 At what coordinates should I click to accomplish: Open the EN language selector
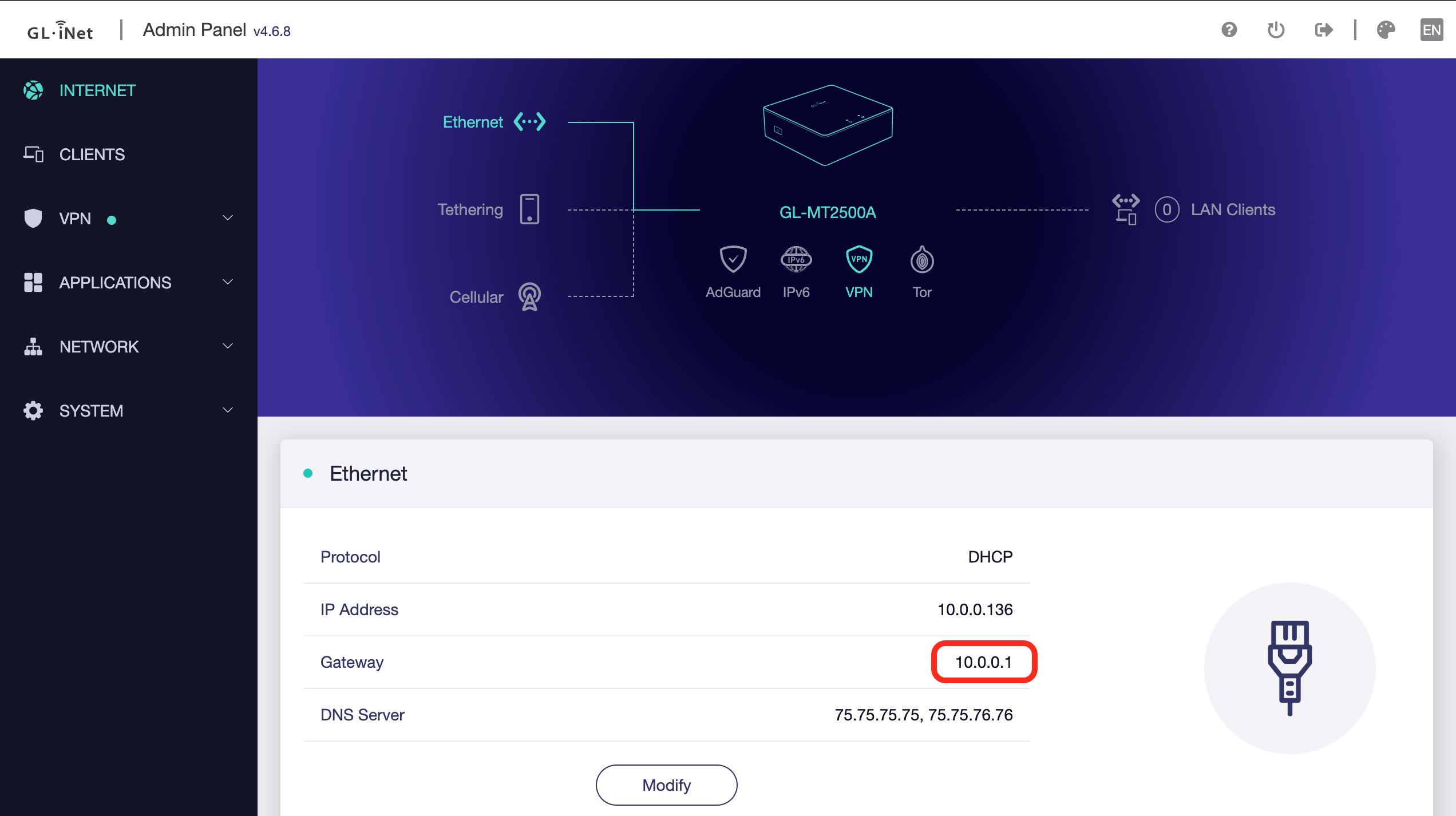coord(1431,30)
